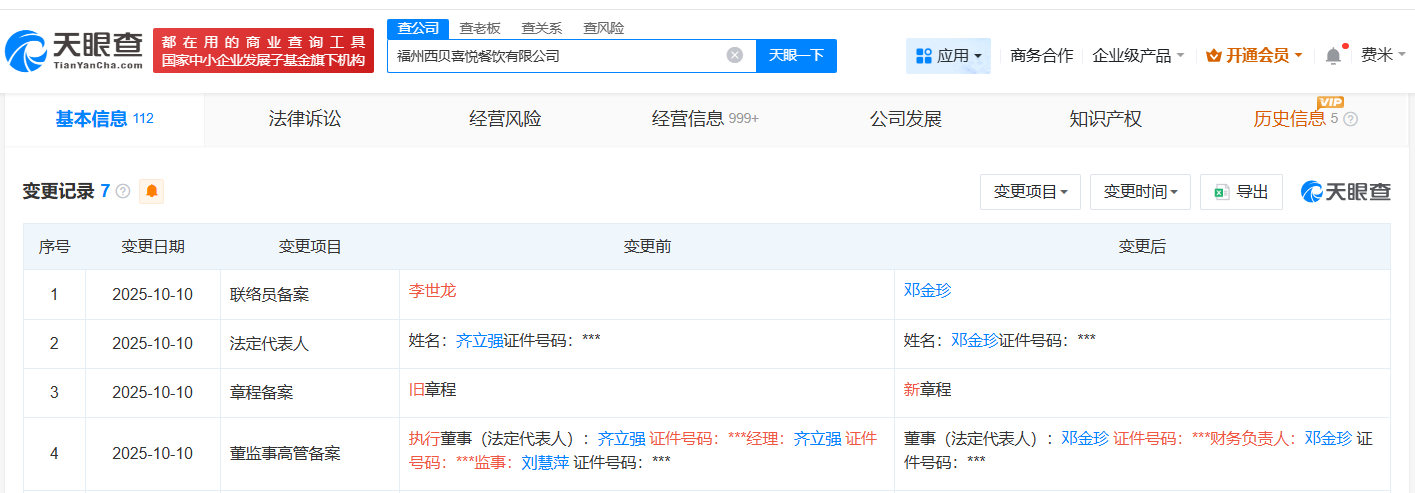Open the 商务合作 link

click(1041, 56)
